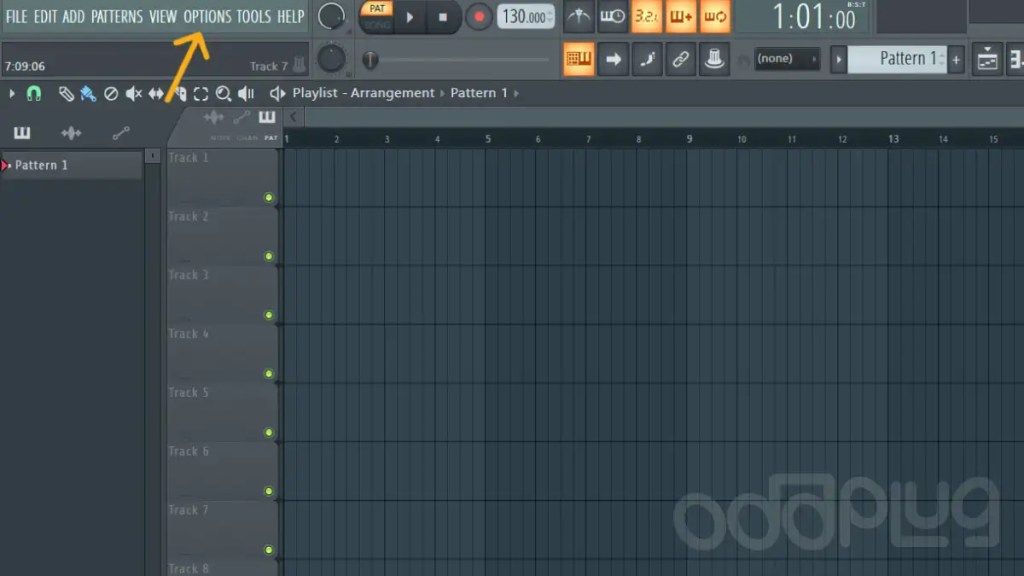Toggle step editing mode icon
The image size is (1024, 576).
click(x=647, y=59)
